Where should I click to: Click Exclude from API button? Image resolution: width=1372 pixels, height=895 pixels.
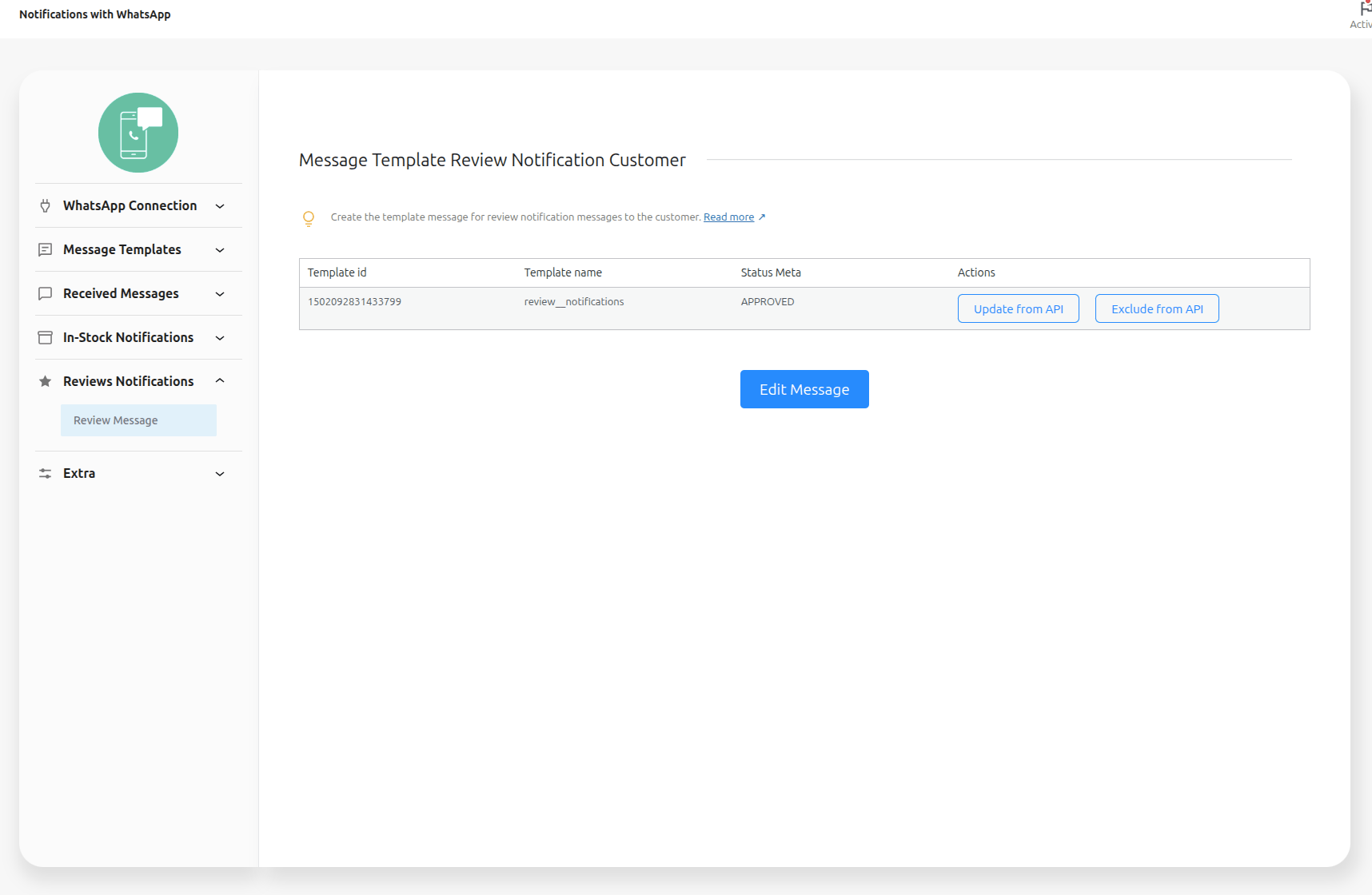coord(1156,309)
